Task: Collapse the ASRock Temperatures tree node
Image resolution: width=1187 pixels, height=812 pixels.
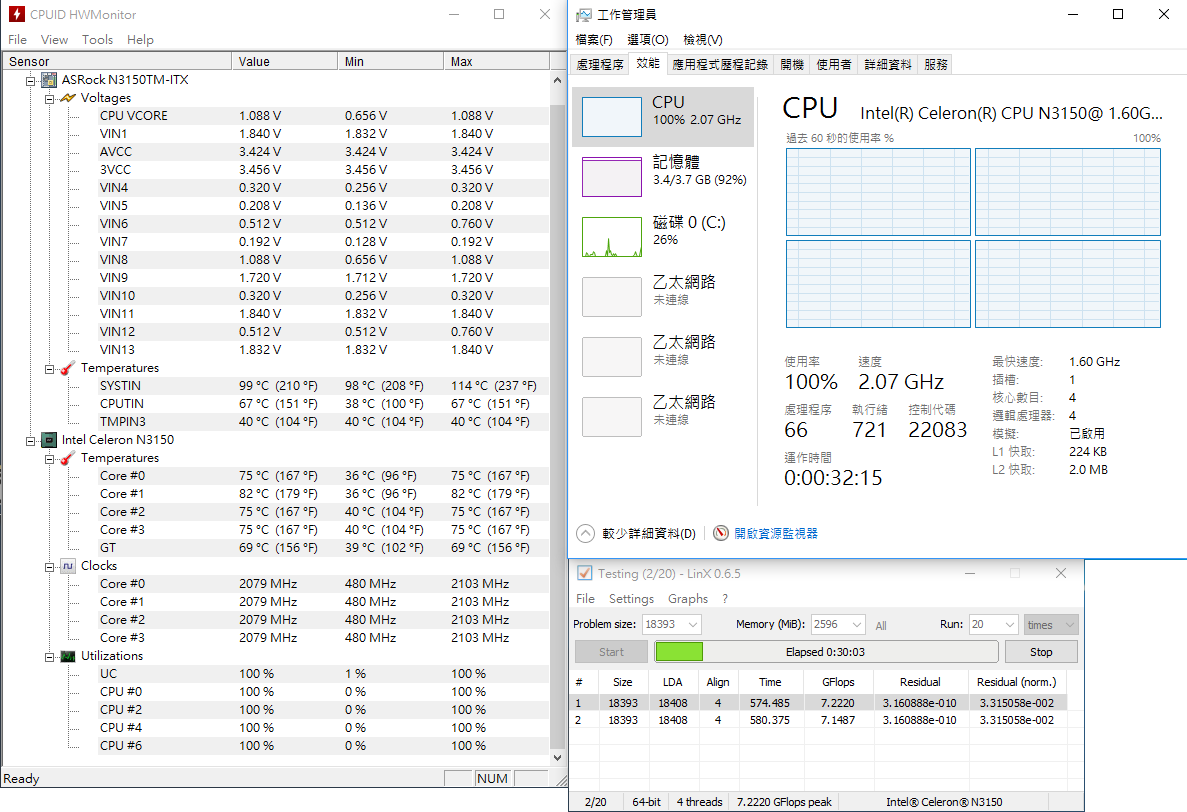Action: pyautogui.click(x=49, y=369)
